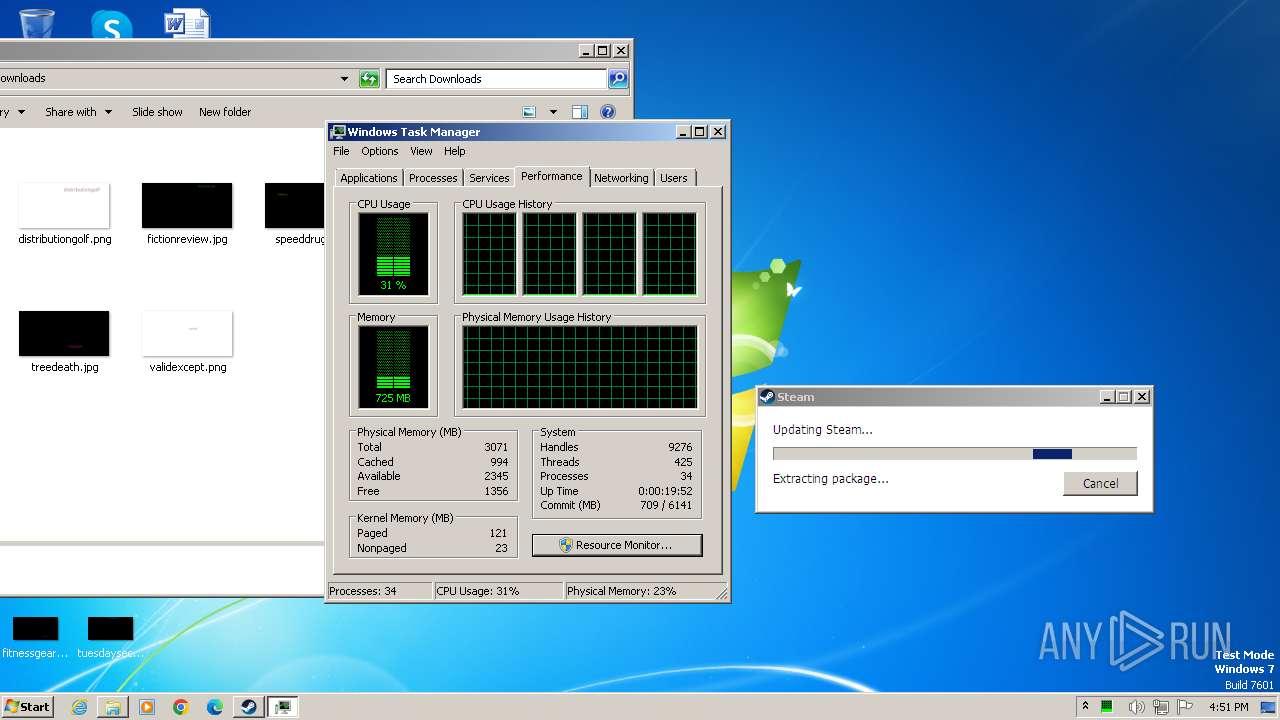Click the Task Manager title bar icon
Viewport: 1280px width, 720px height.
pyautogui.click(x=338, y=132)
